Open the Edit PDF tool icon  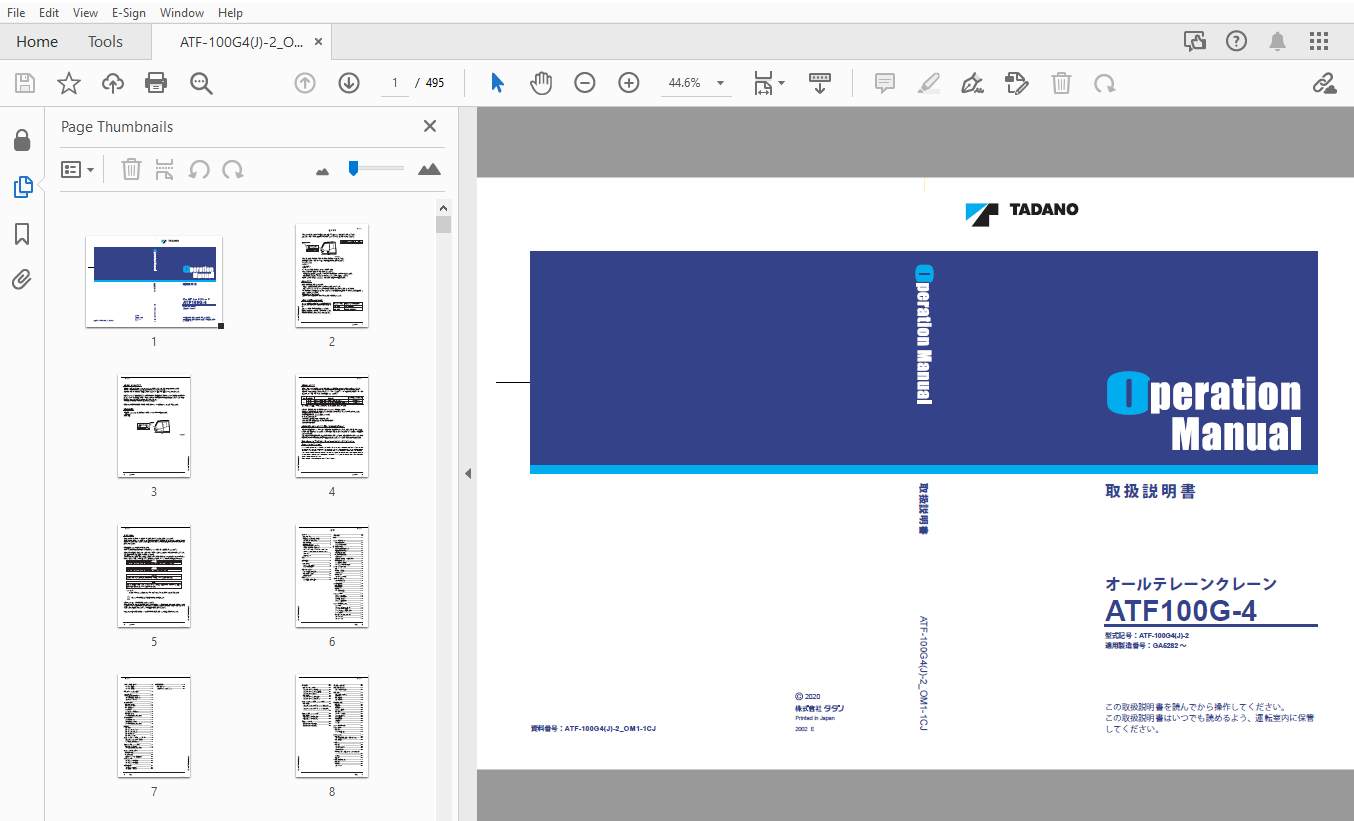click(1017, 83)
